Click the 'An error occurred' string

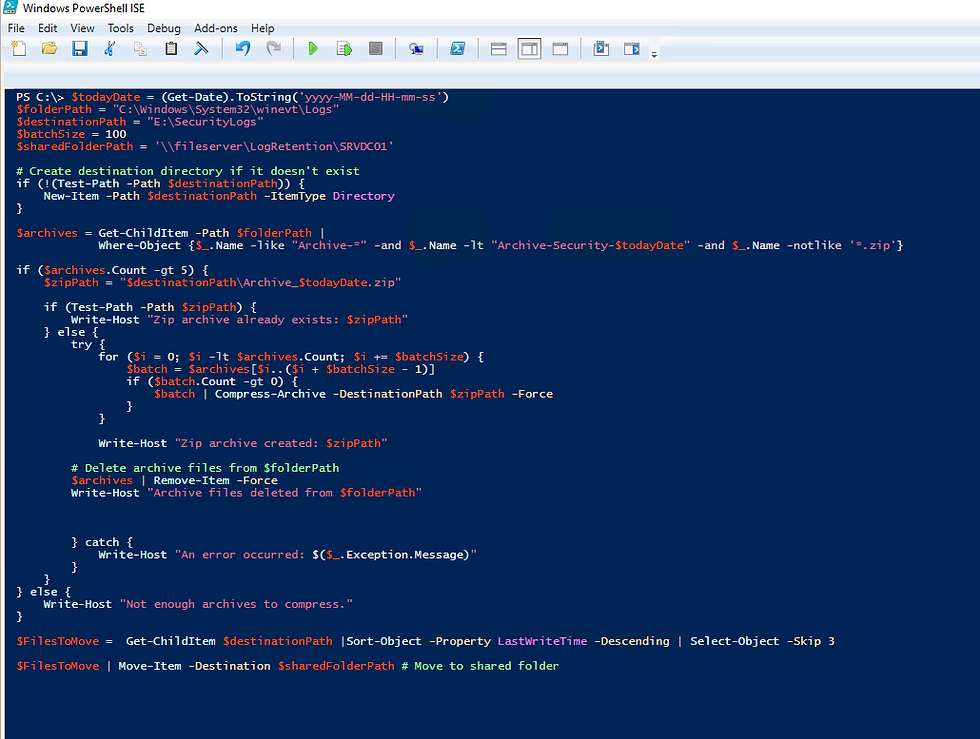click(326, 555)
